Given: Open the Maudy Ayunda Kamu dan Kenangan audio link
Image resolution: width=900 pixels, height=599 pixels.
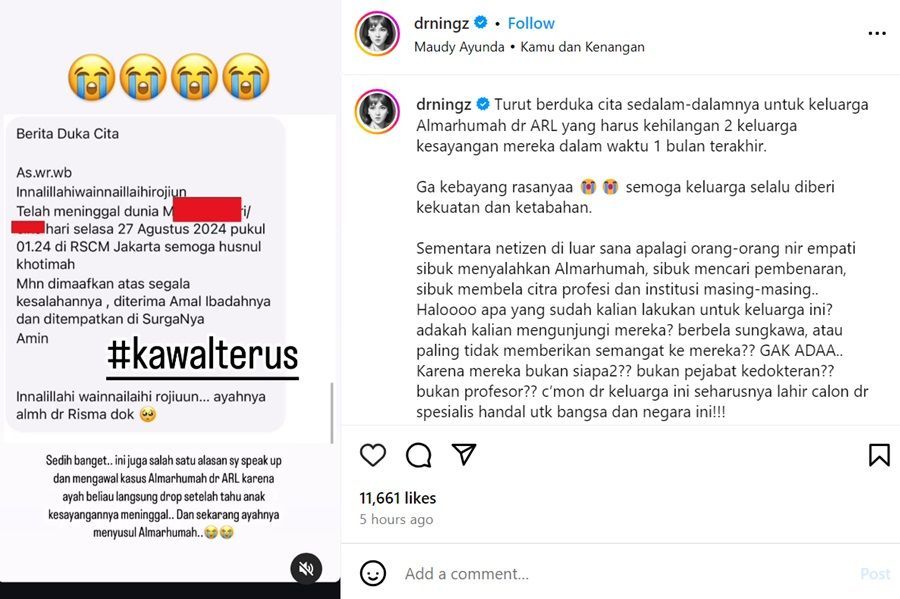Looking at the screenshot, I should point(529,47).
